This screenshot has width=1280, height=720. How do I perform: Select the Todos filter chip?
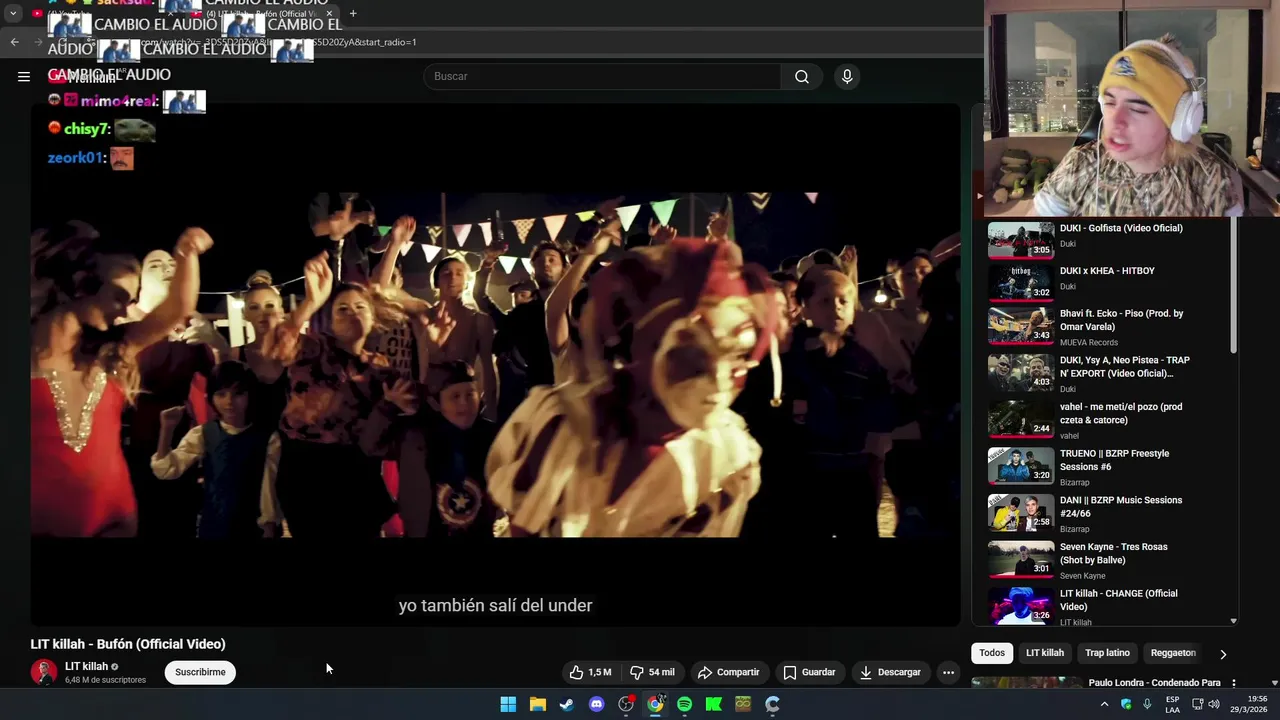click(x=992, y=653)
